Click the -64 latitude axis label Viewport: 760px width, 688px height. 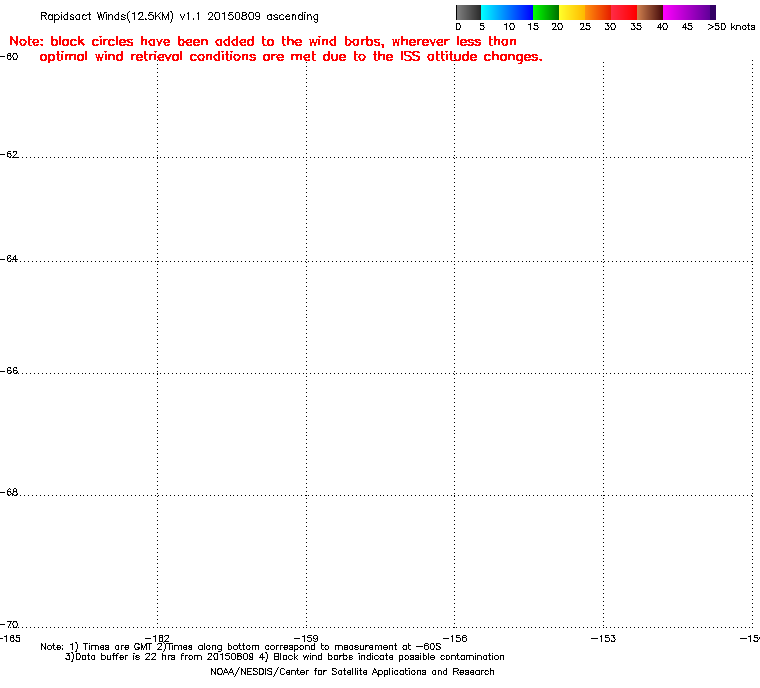[10, 259]
